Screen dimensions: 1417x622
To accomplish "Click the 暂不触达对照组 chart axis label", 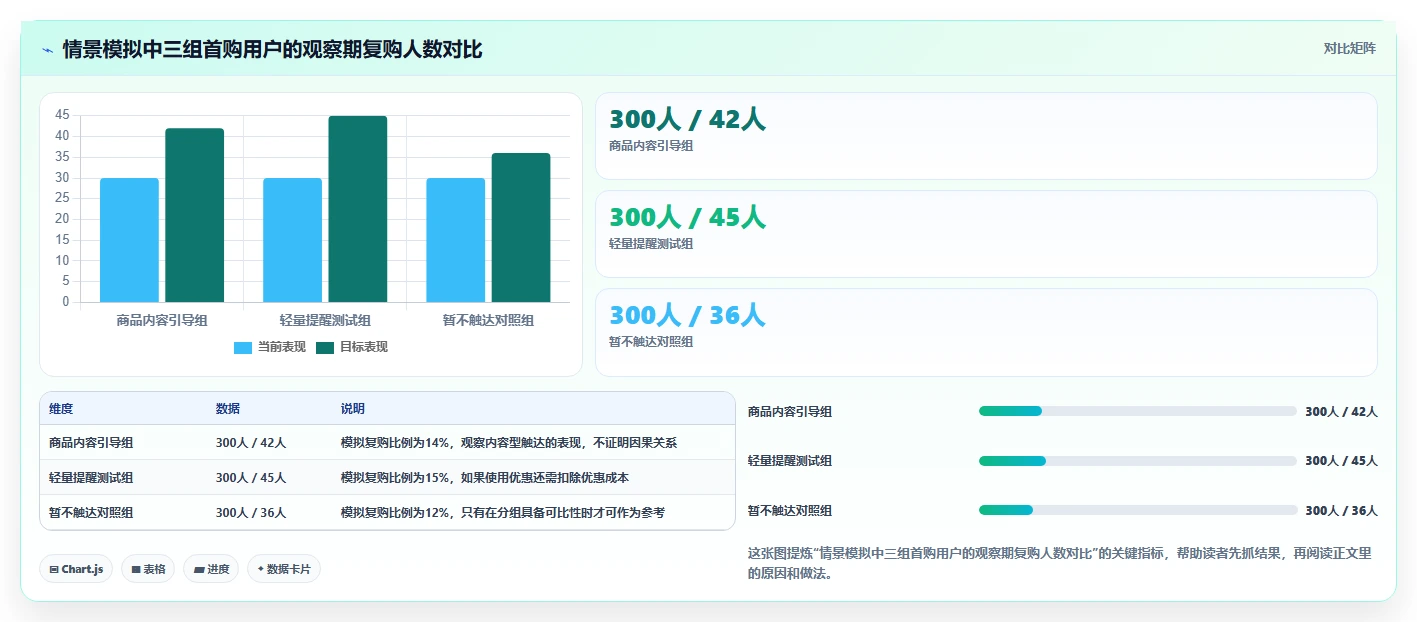I will click(x=488, y=320).
